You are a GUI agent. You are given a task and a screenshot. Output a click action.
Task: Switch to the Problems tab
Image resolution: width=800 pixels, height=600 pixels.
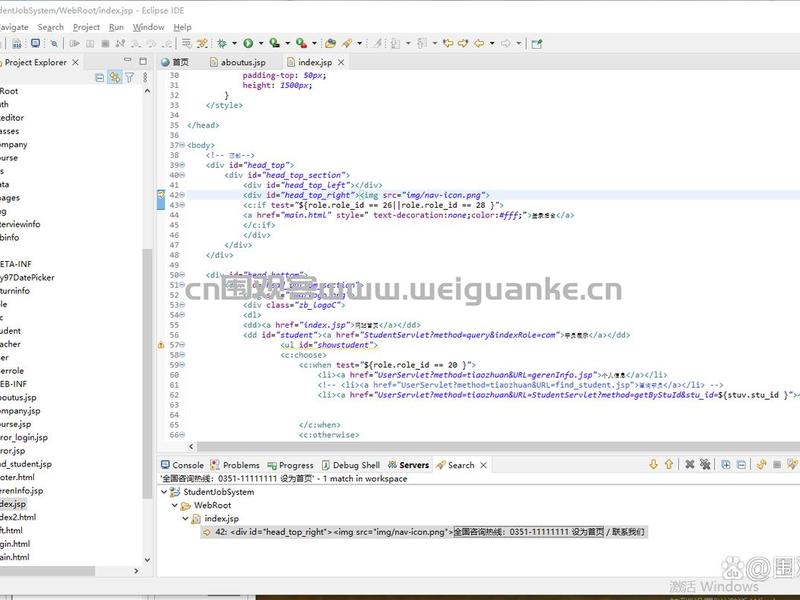(x=235, y=465)
